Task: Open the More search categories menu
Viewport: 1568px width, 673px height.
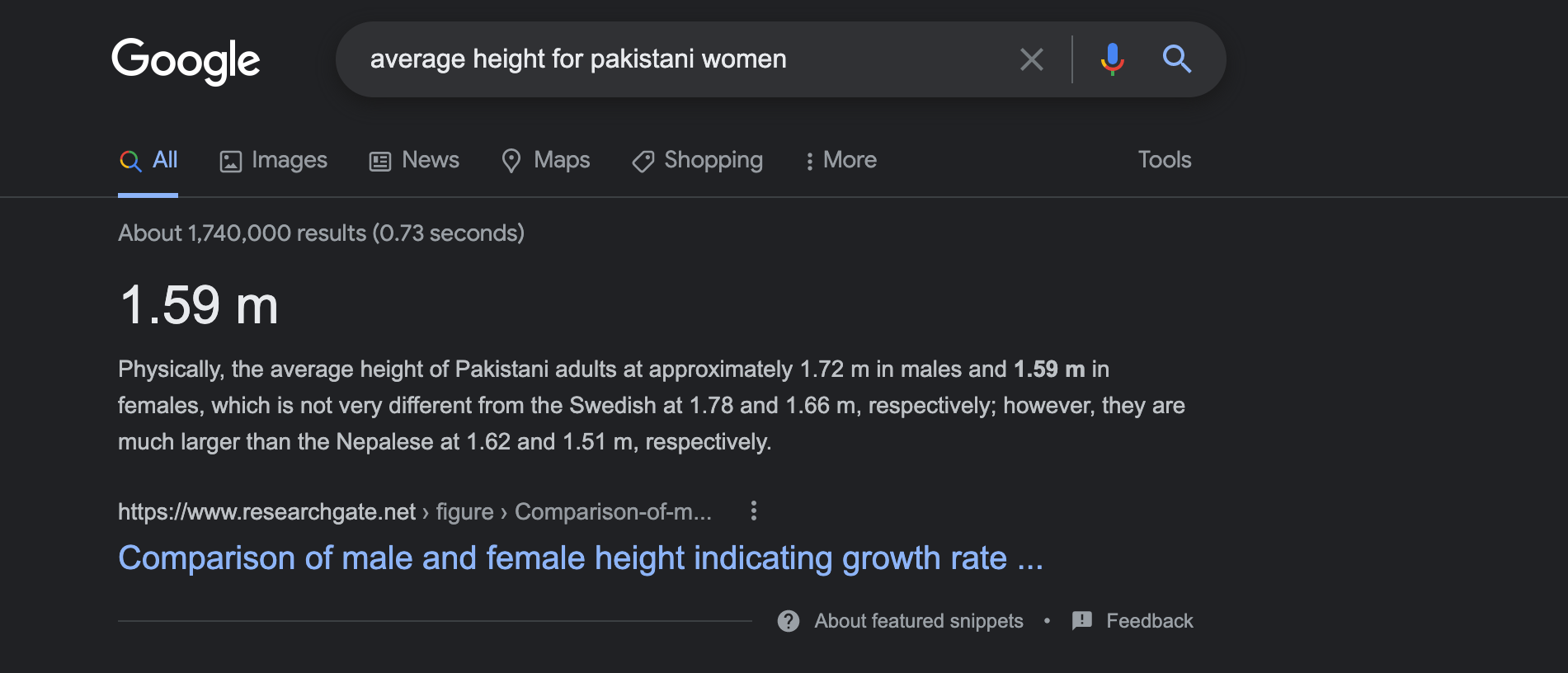Action: (x=841, y=160)
